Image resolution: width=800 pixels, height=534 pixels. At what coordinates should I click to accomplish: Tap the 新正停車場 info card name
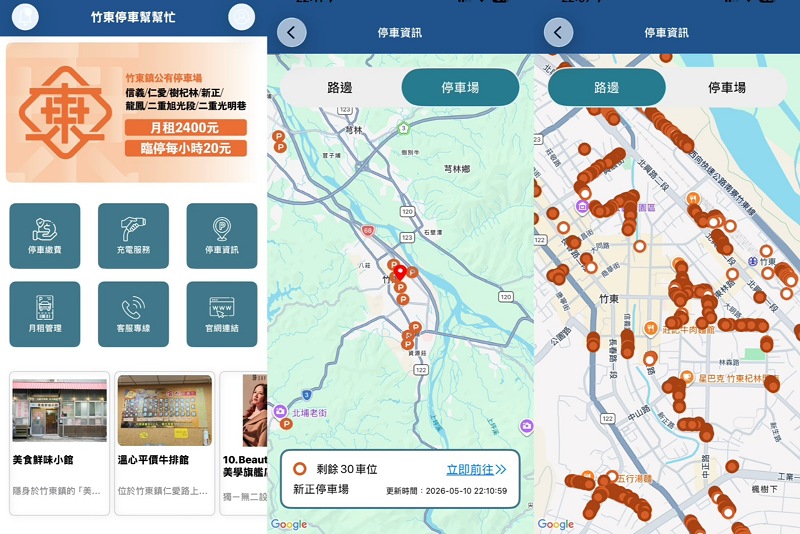point(321,489)
